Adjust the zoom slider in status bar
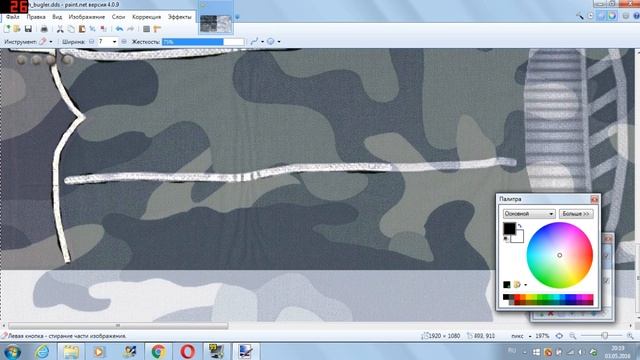This screenshot has height=360, width=640. point(604,336)
